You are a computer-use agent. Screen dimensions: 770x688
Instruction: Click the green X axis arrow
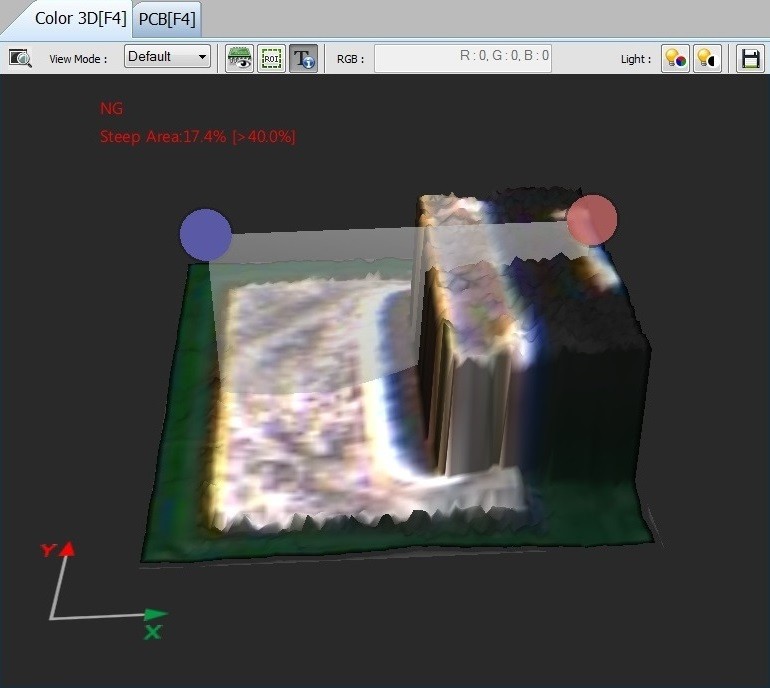(156, 614)
